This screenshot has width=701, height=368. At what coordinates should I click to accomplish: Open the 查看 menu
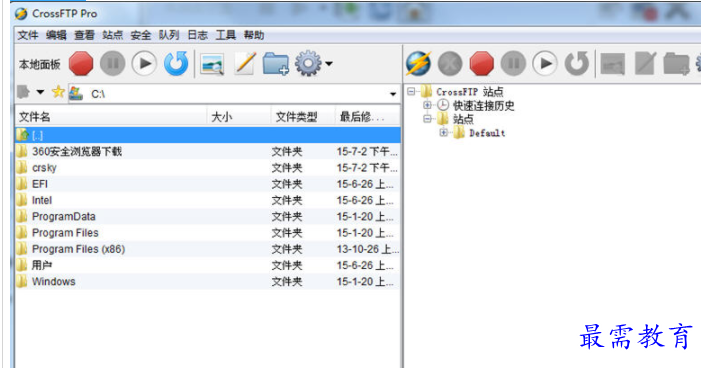84,35
